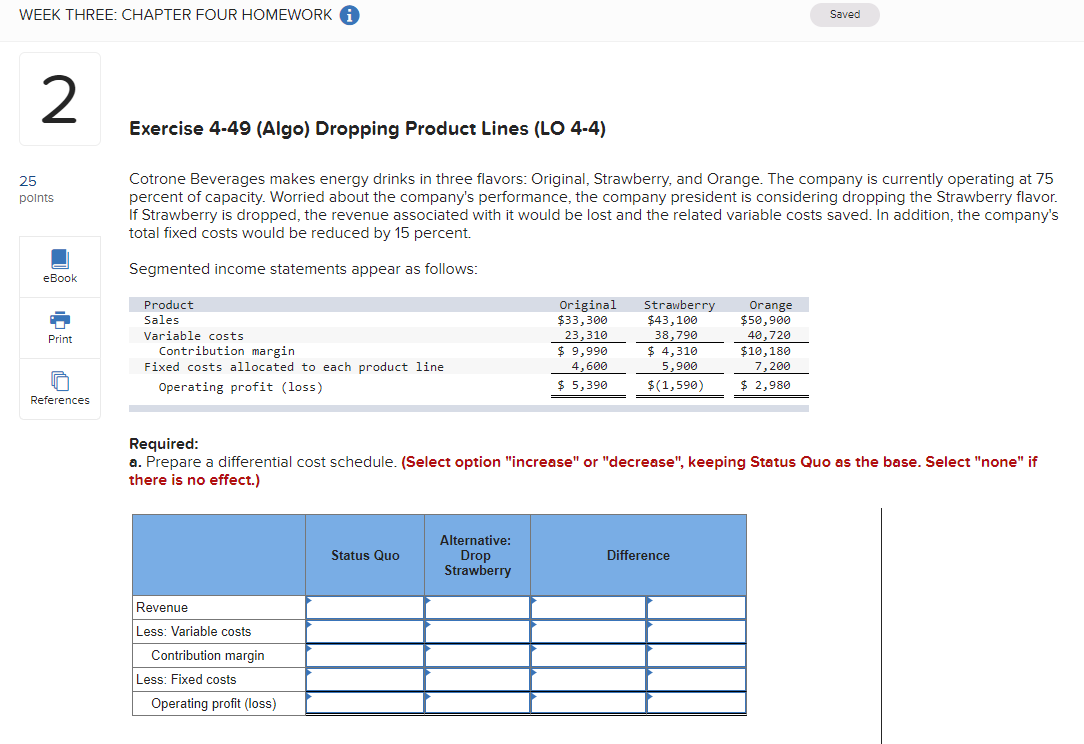Select the question number 2 indicator
This screenshot has width=1084, height=744.
click(59, 98)
